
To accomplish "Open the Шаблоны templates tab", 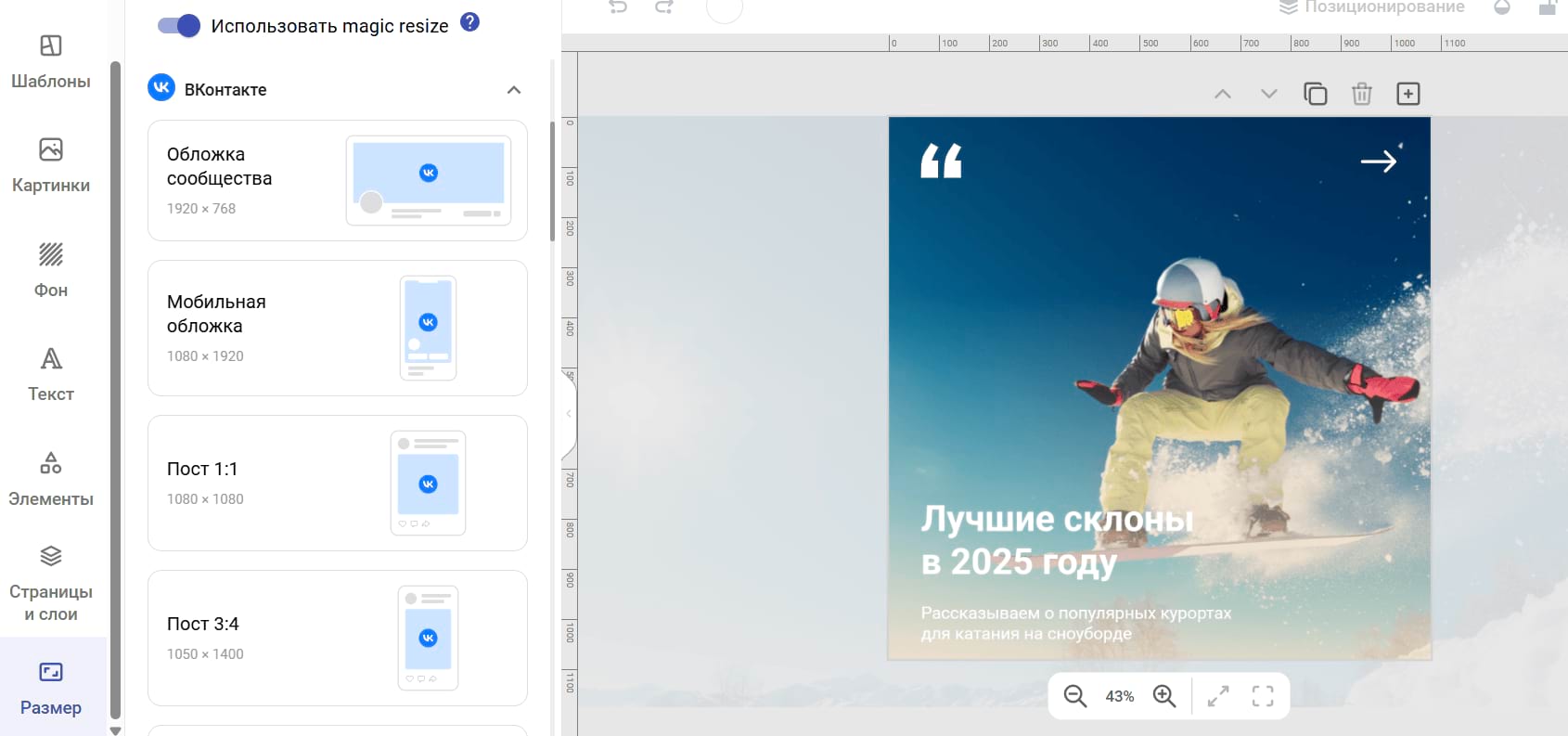I will (x=51, y=61).
